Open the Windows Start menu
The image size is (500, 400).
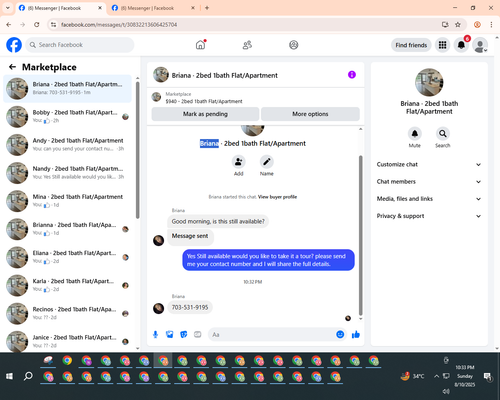click(x=9, y=376)
